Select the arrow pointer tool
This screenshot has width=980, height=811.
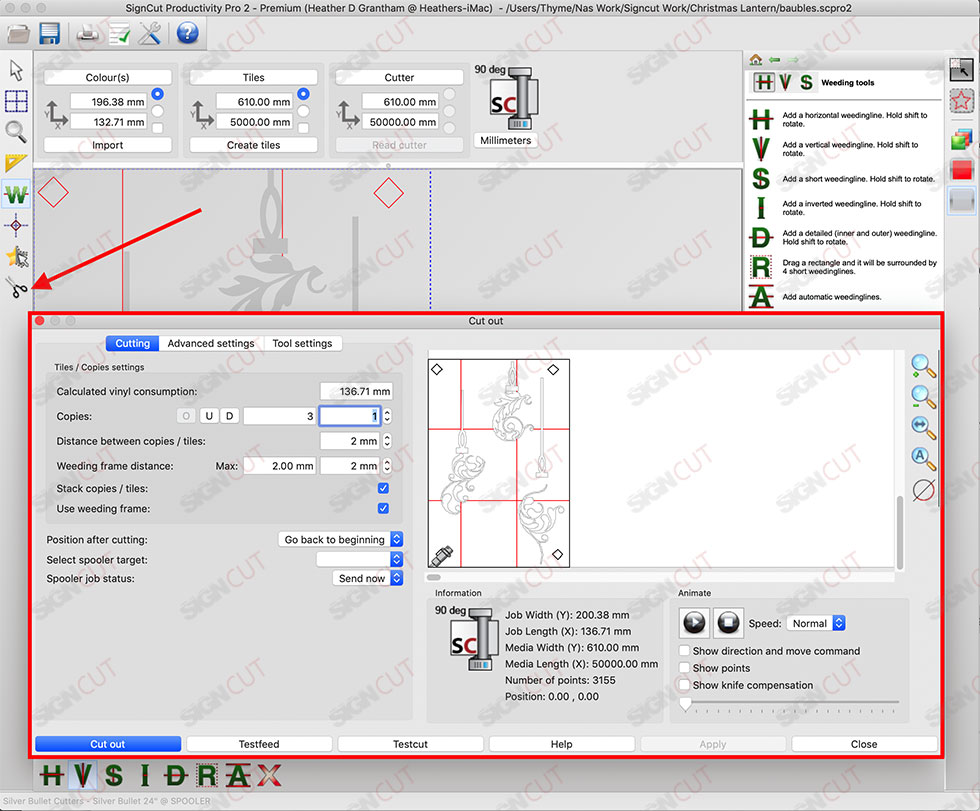16,71
